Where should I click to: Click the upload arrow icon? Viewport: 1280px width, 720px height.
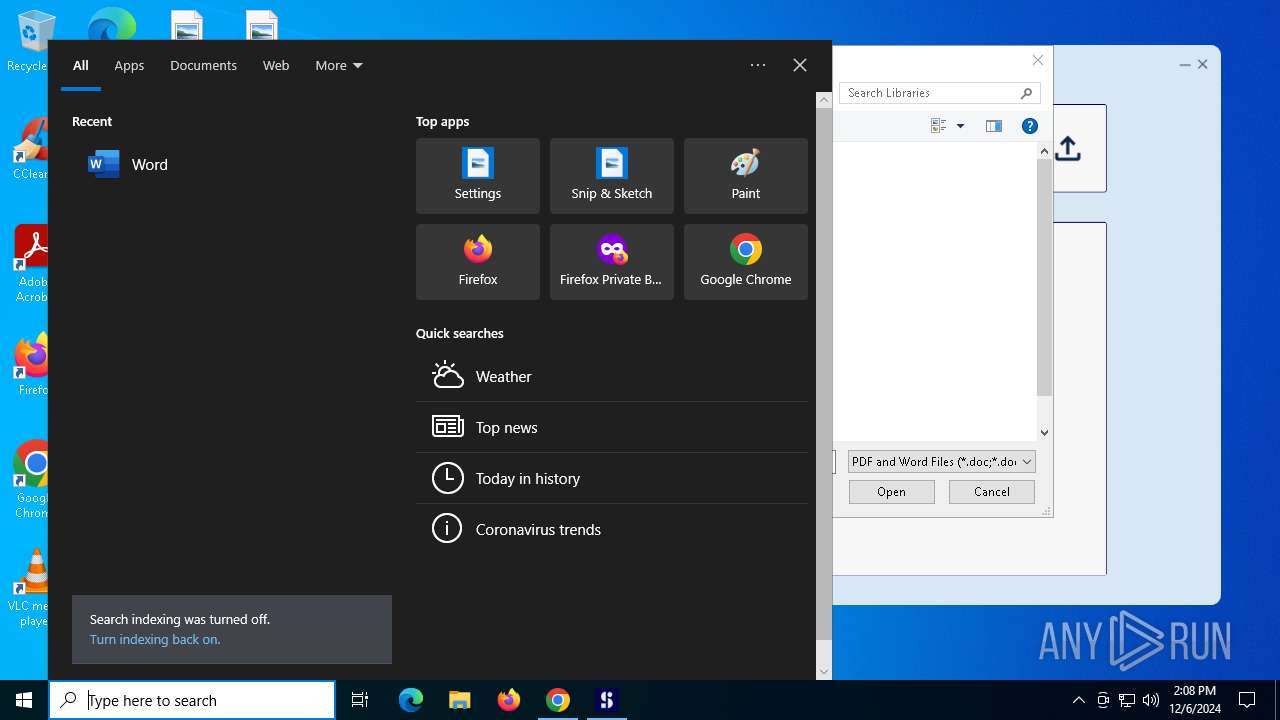tap(1068, 149)
